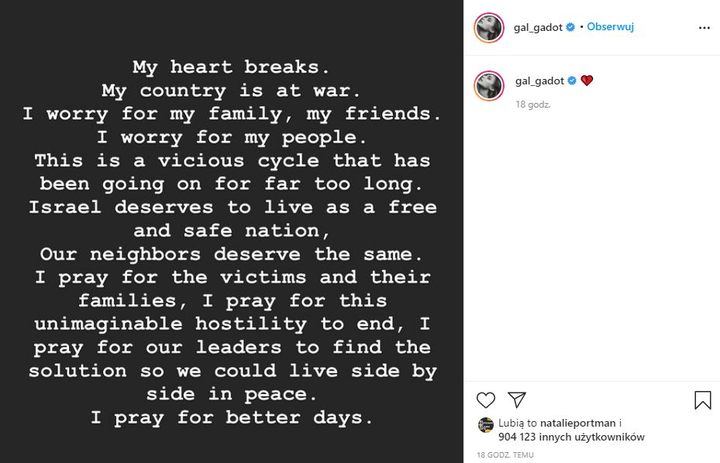Click the "I pray for better days." line
Viewport: 720px width, 463px height.
click(x=232, y=416)
